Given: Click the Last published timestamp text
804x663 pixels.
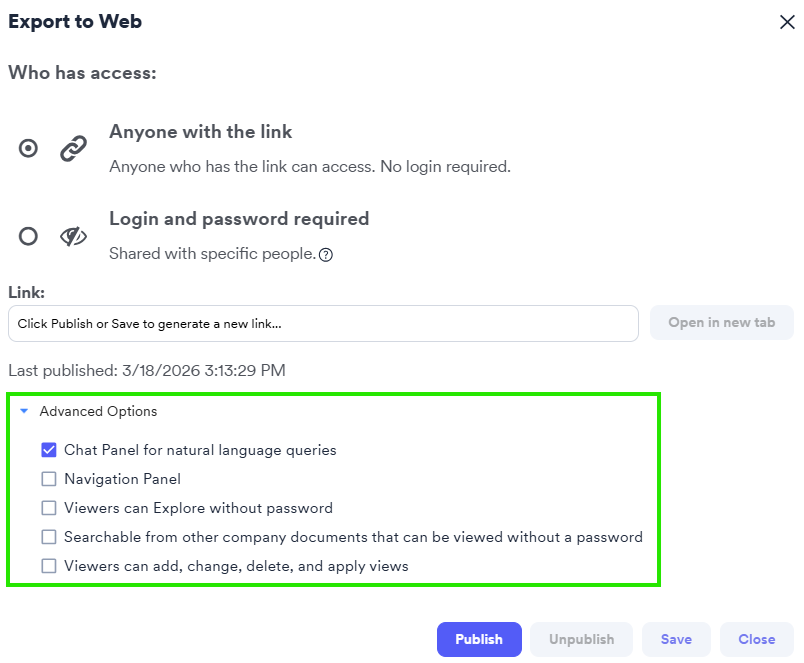Looking at the screenshot, I should click(147, 370).
